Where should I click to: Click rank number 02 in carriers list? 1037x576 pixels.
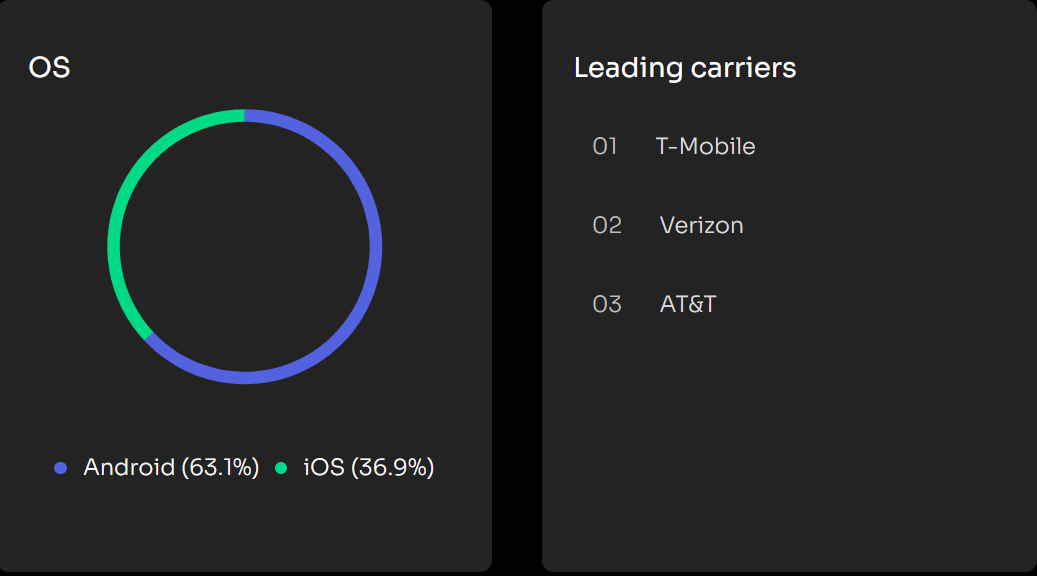click(607, 225)
